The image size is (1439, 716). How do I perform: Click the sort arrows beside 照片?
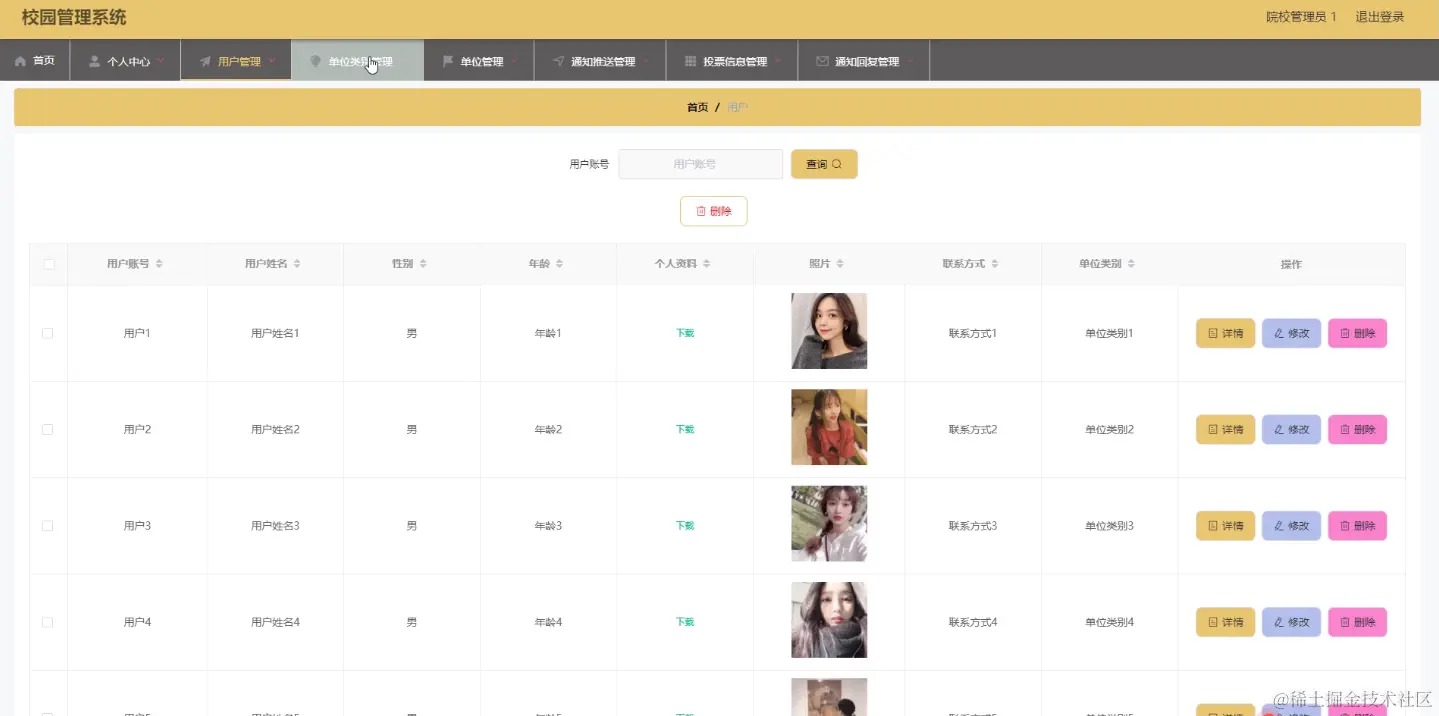(840, 264)
